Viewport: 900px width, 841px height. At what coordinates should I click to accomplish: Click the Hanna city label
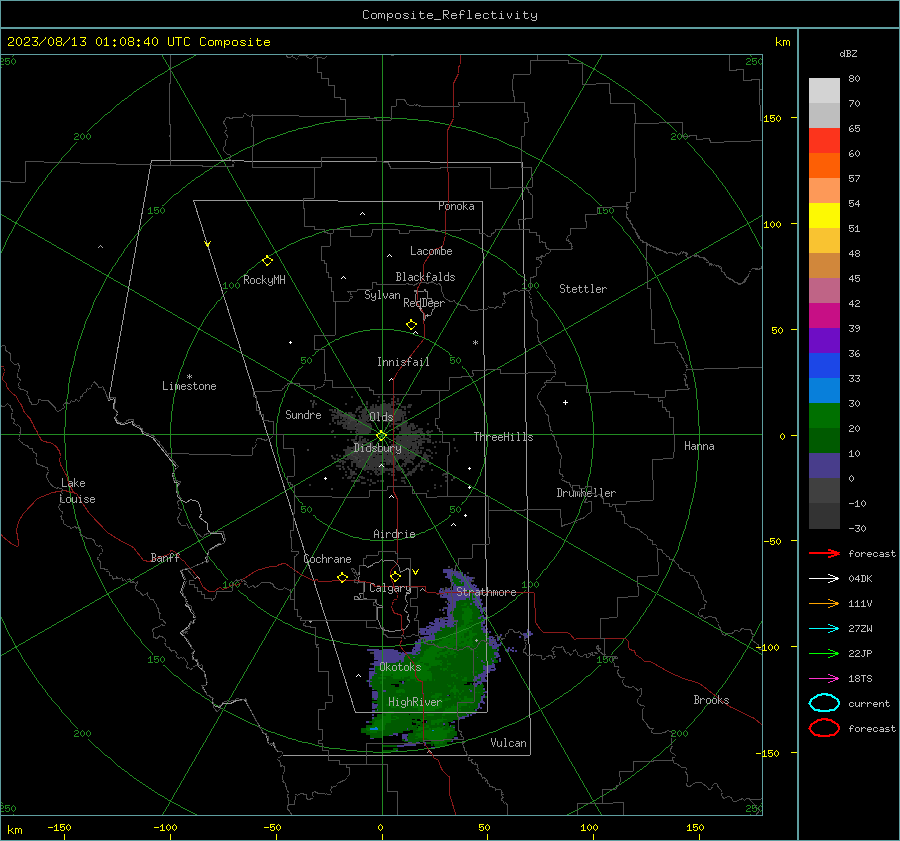[699, 446]
